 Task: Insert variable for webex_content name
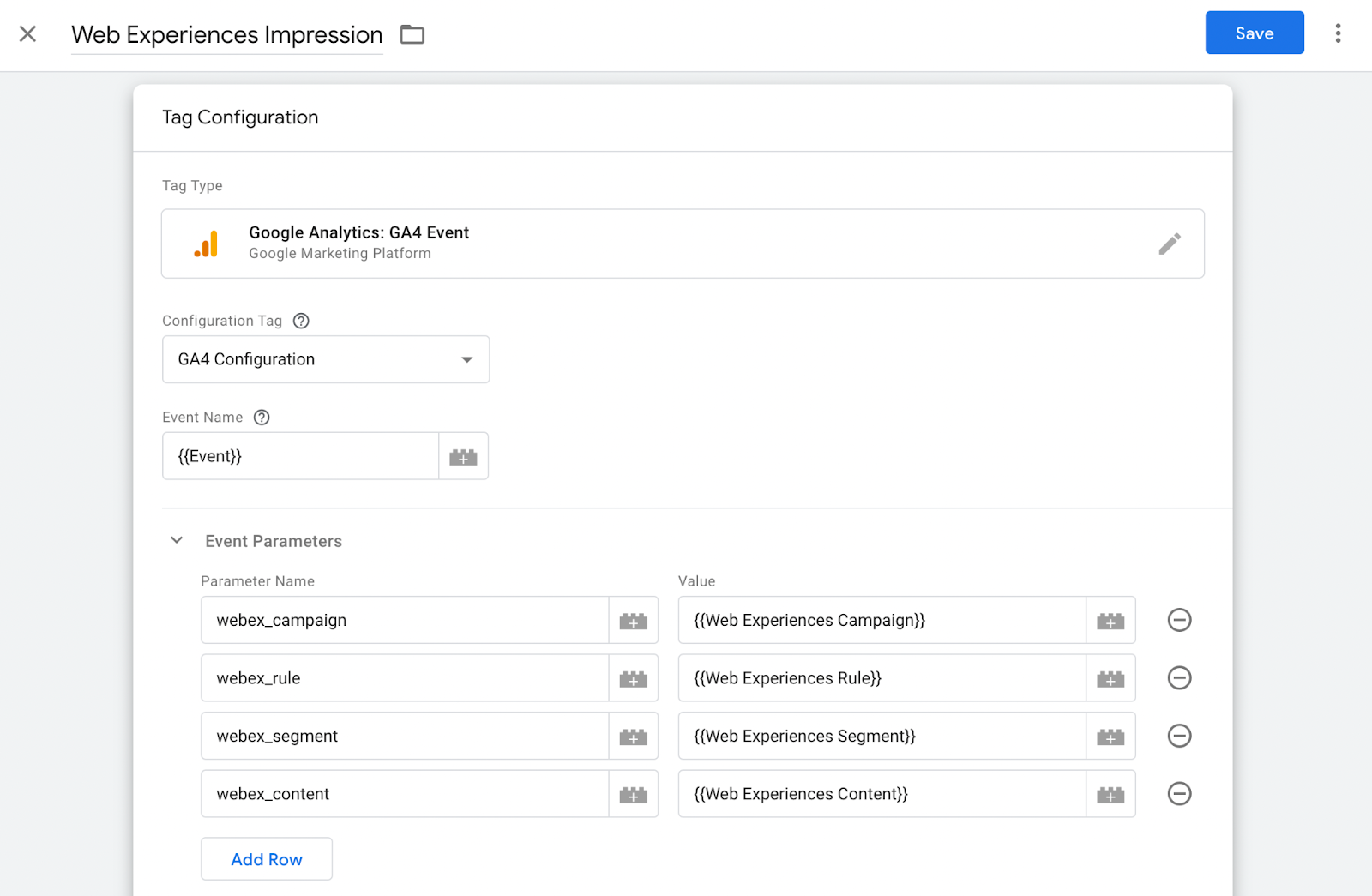[x=634, y=795]
